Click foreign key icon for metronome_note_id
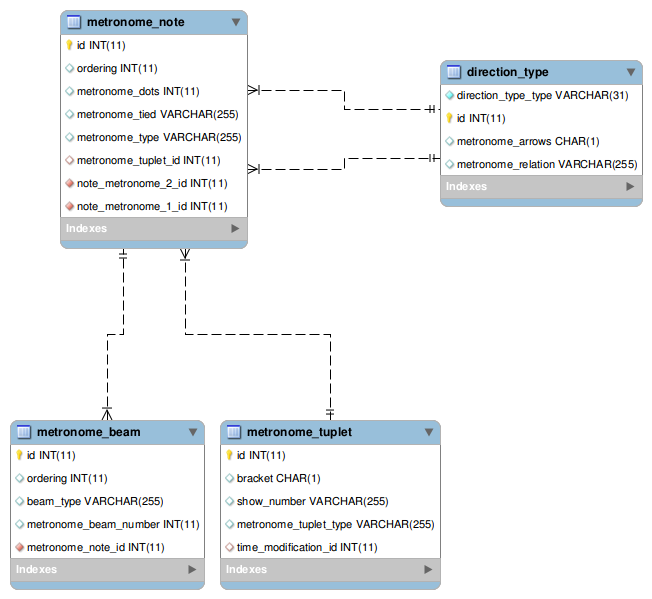Screen dimensions: 652x599 [19, 547]
